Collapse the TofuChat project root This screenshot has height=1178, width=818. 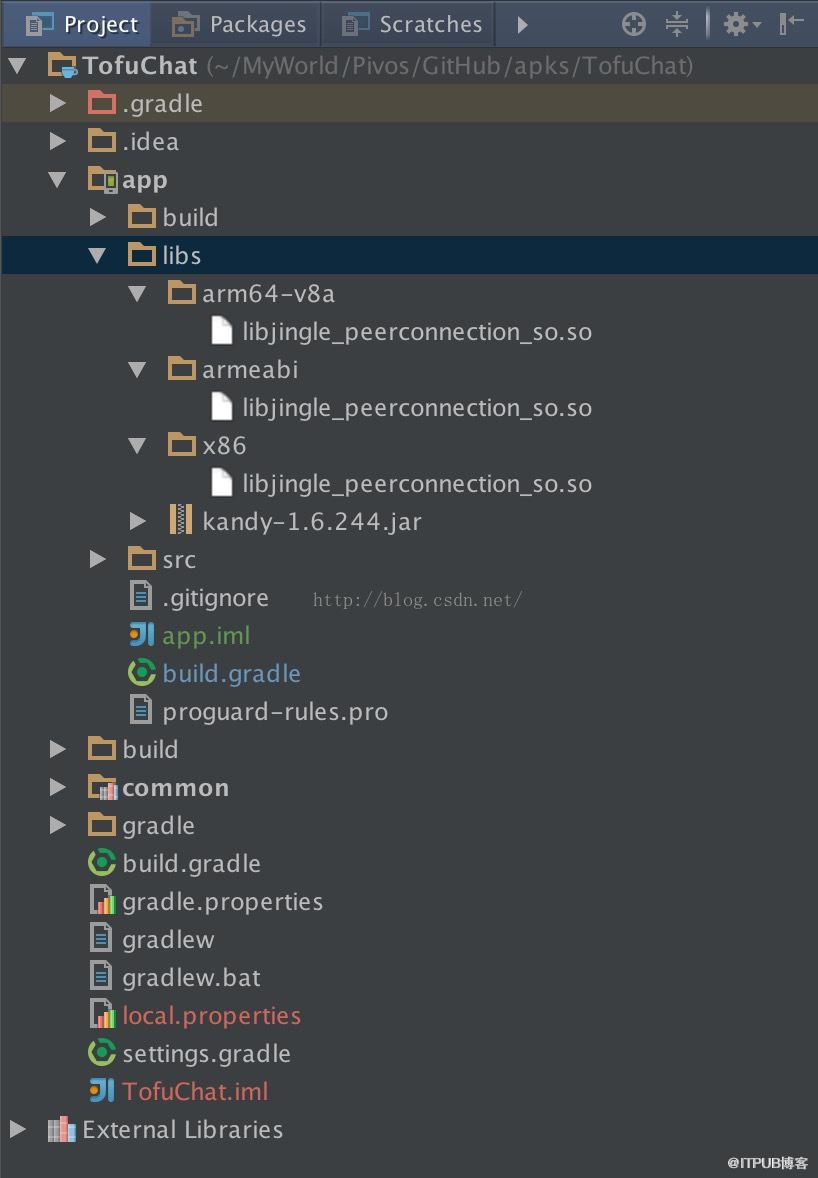[18, 65]
